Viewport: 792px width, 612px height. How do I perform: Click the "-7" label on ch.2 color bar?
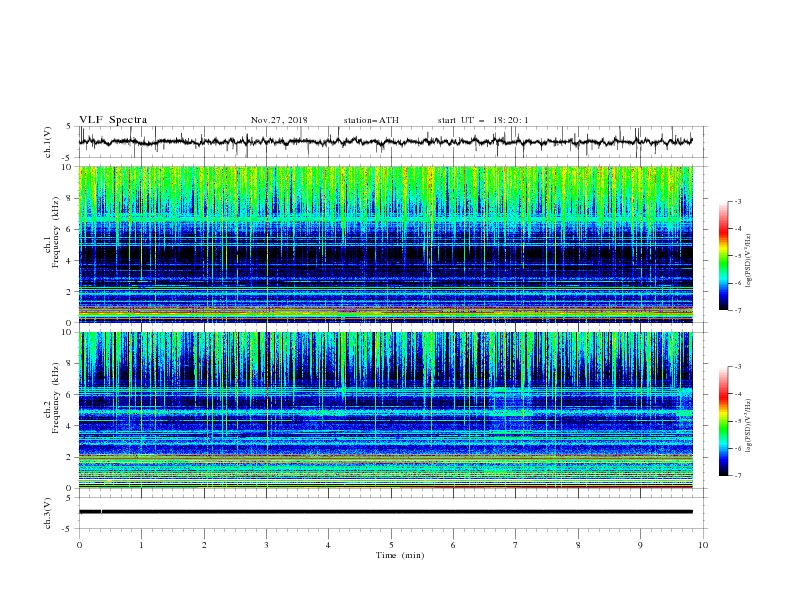pyautogui.click(x=738, y=476)
